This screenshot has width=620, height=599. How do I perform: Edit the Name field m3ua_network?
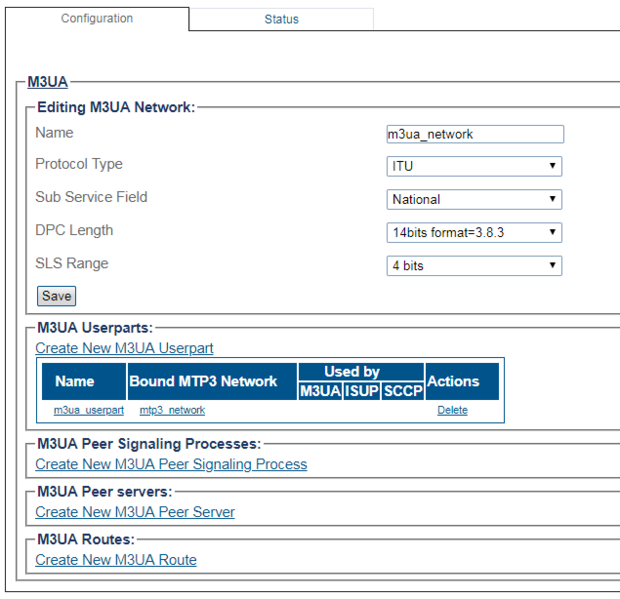(x=475, y=134)
